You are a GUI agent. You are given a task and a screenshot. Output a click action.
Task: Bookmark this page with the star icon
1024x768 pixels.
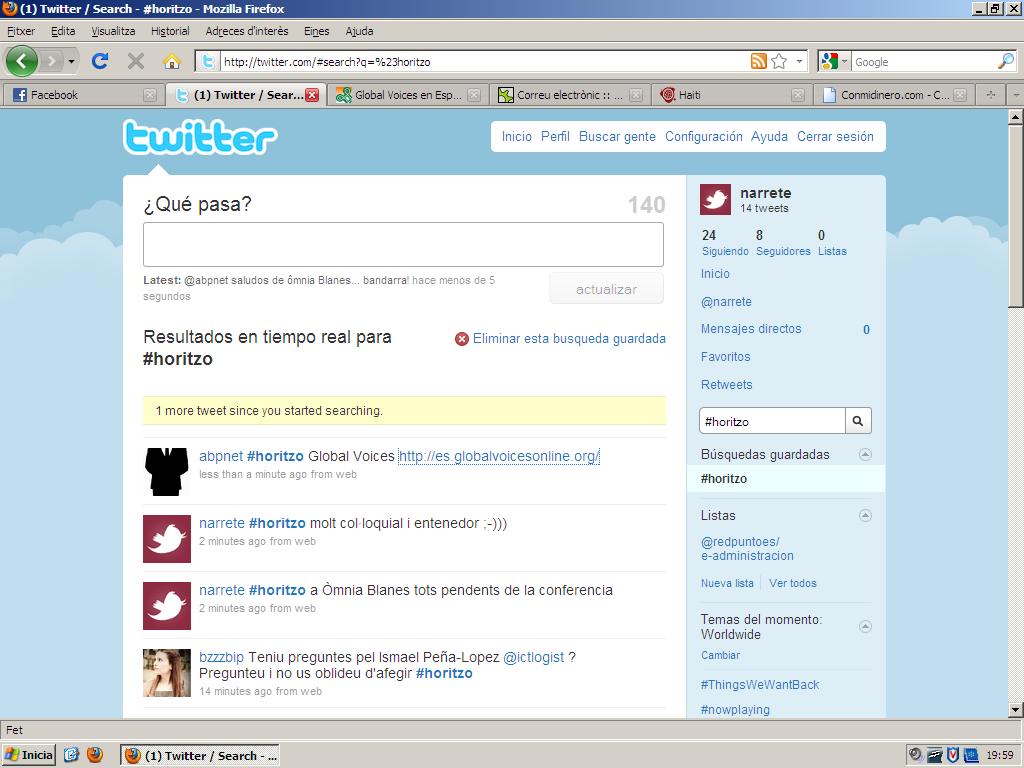[779, 61]
